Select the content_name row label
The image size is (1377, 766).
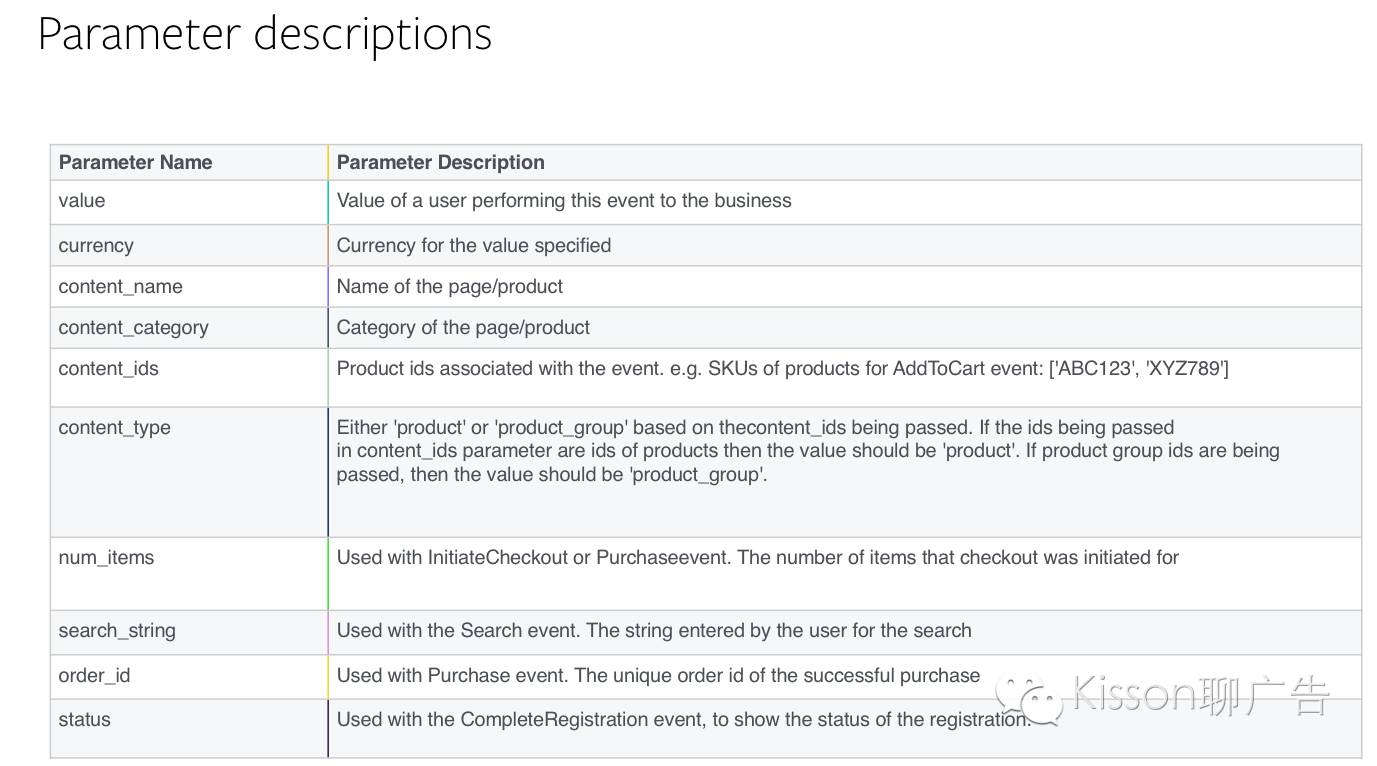coord(120,286)
